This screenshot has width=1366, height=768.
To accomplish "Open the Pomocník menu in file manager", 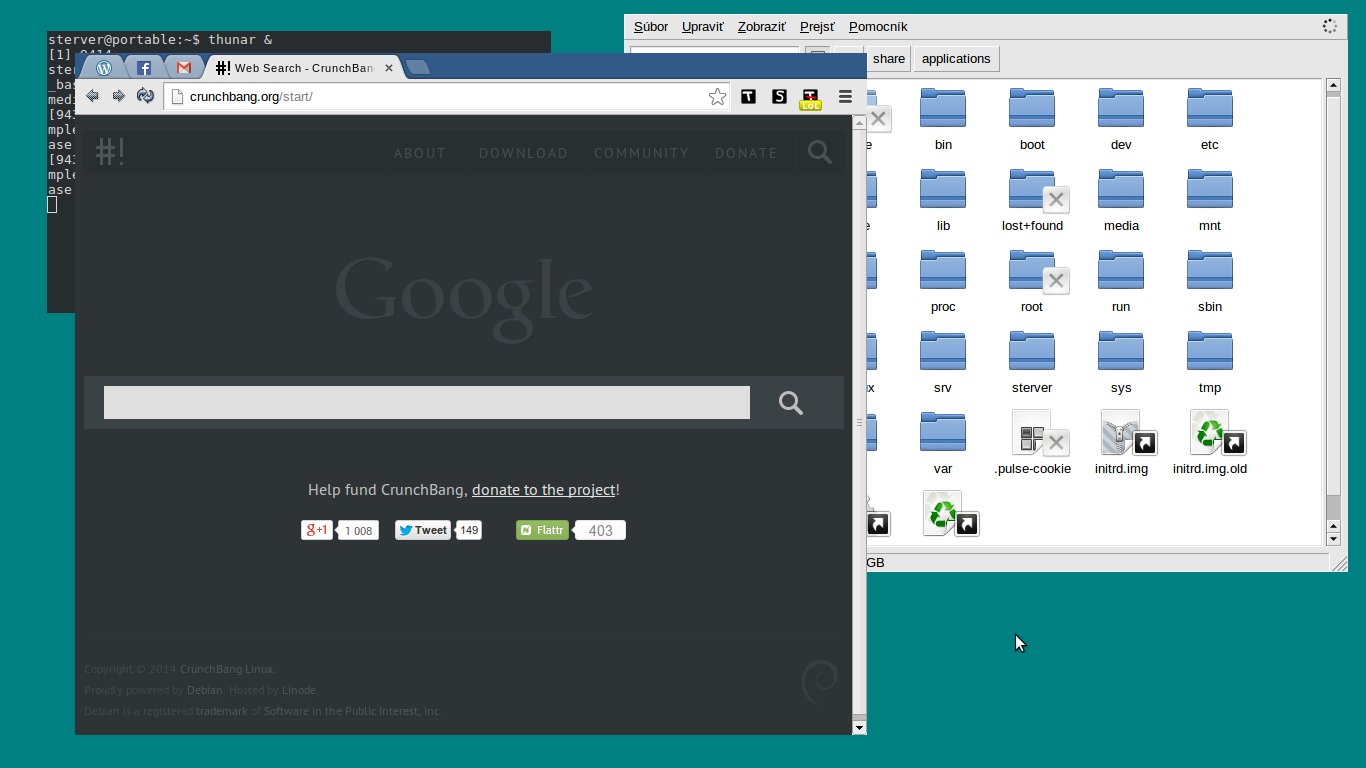I will coord(878,27).
